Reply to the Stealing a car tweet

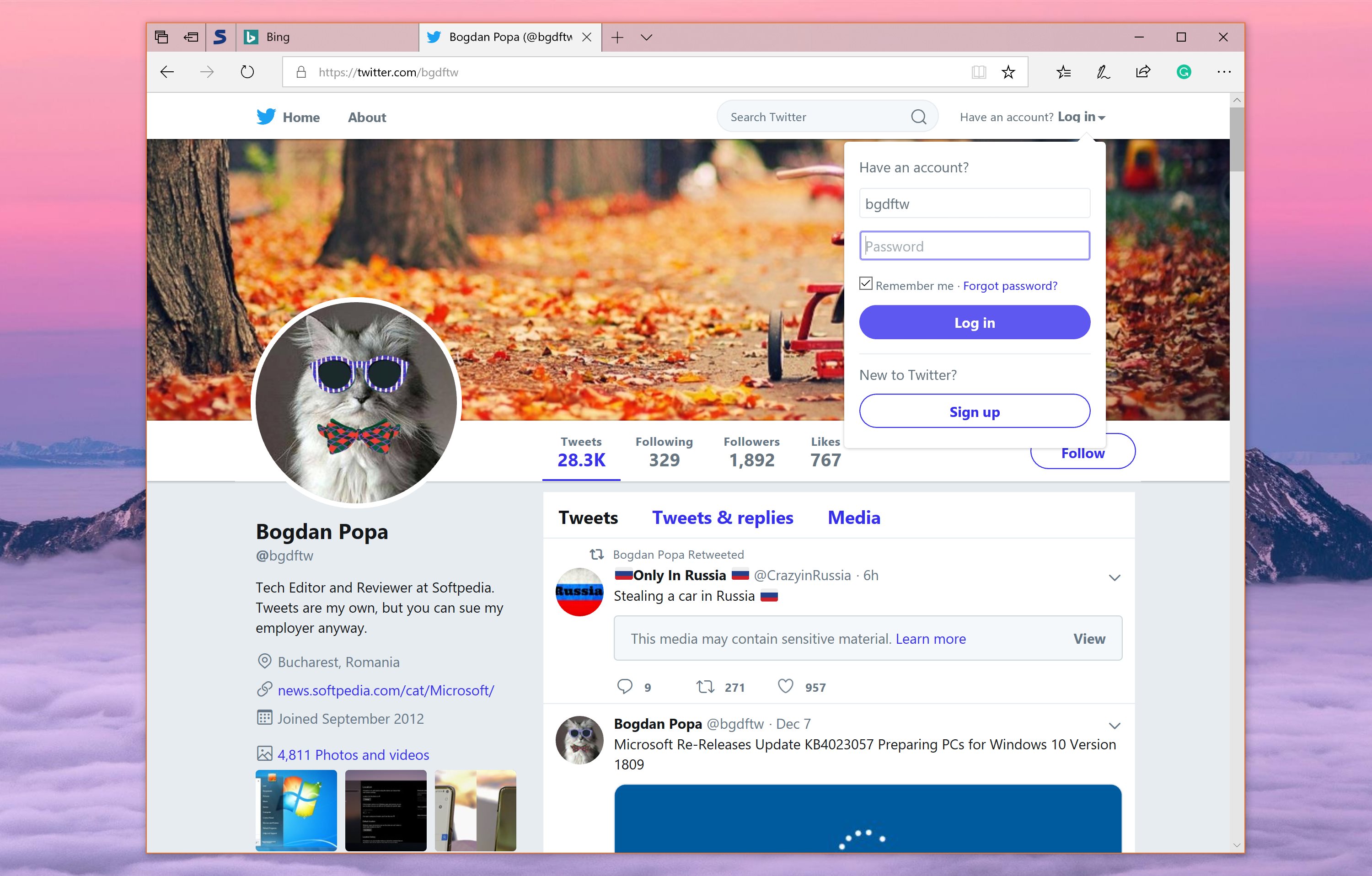[625, 686]
